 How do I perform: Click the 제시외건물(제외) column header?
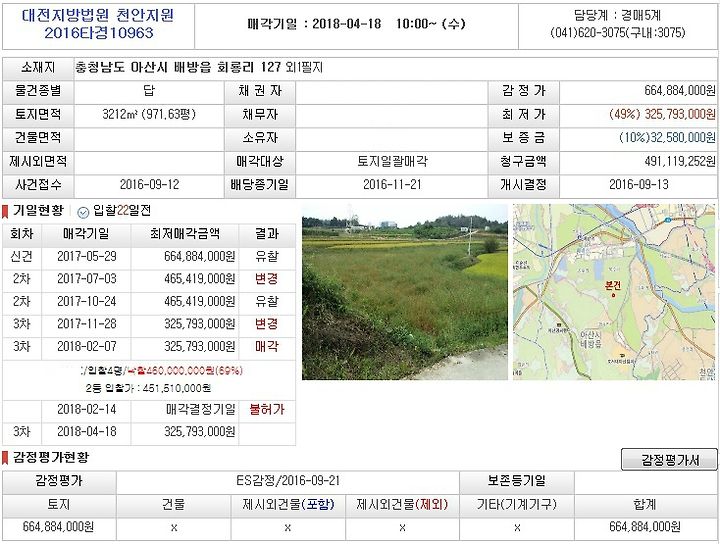point(402,505)
